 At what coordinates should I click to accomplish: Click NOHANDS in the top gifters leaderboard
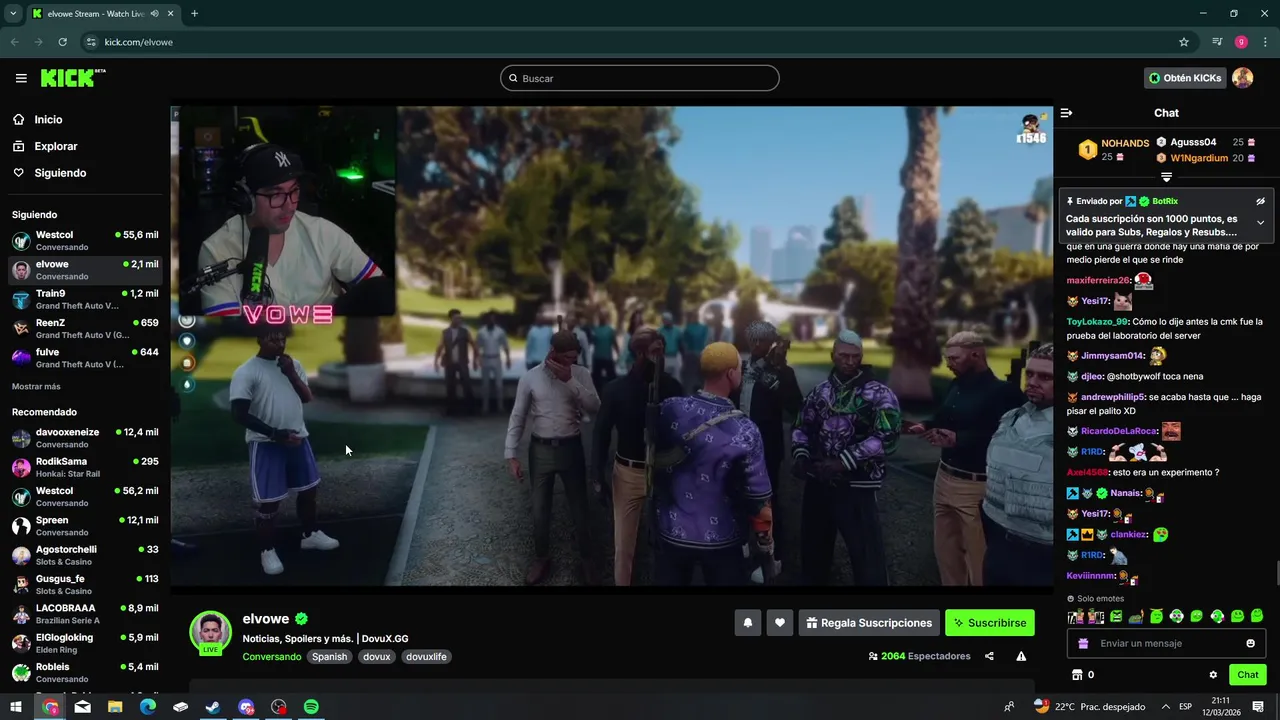(1125, 143)
